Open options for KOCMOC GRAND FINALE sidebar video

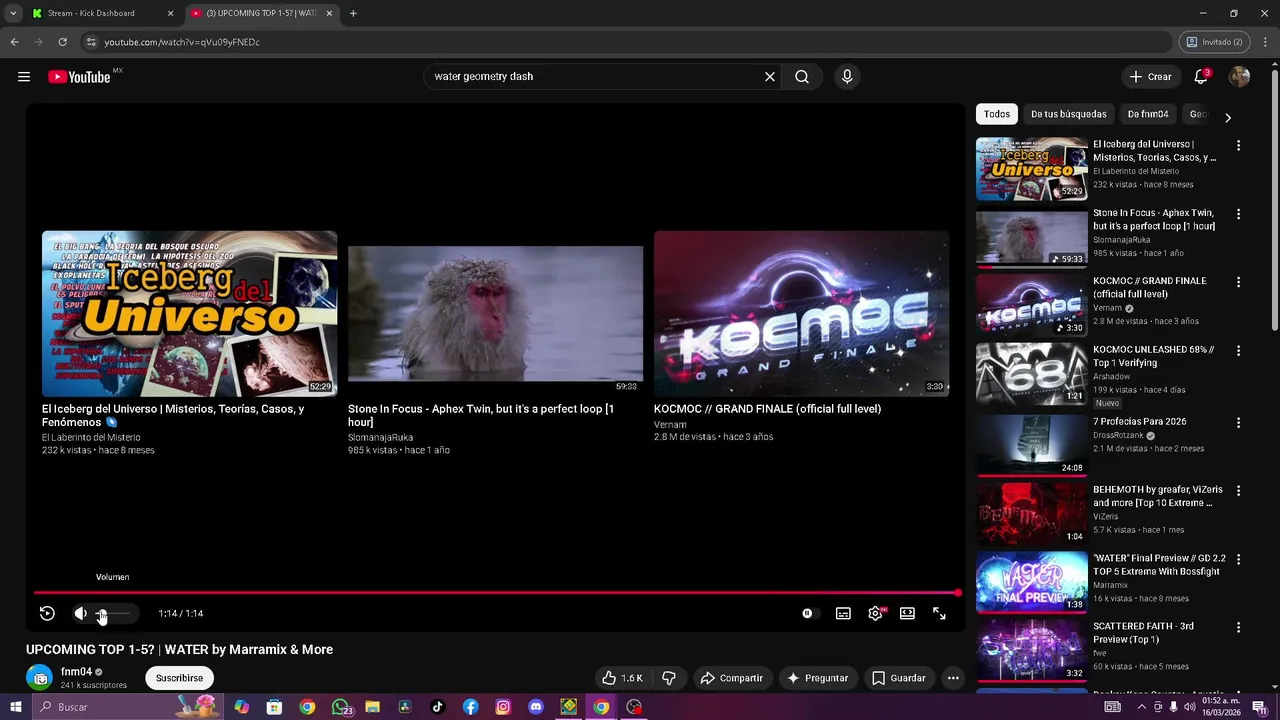1238,282
